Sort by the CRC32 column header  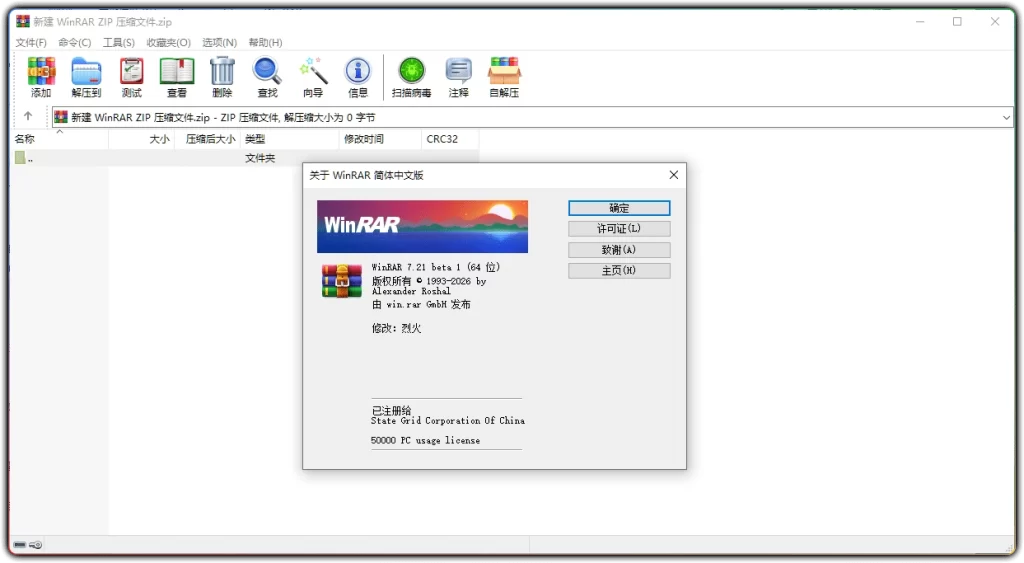(450, 139)
